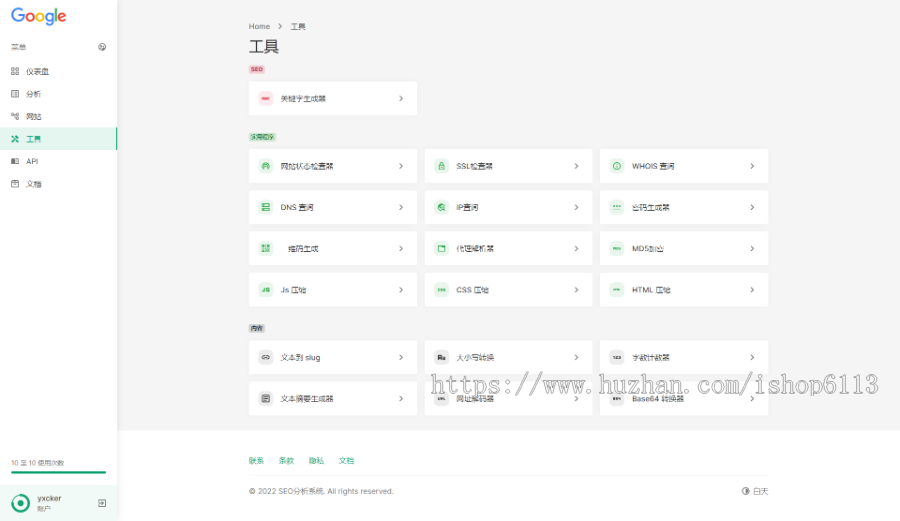The image size is (900, 521).
Task: Click the 隐私 footer link
Action: [x=316, y=461]
